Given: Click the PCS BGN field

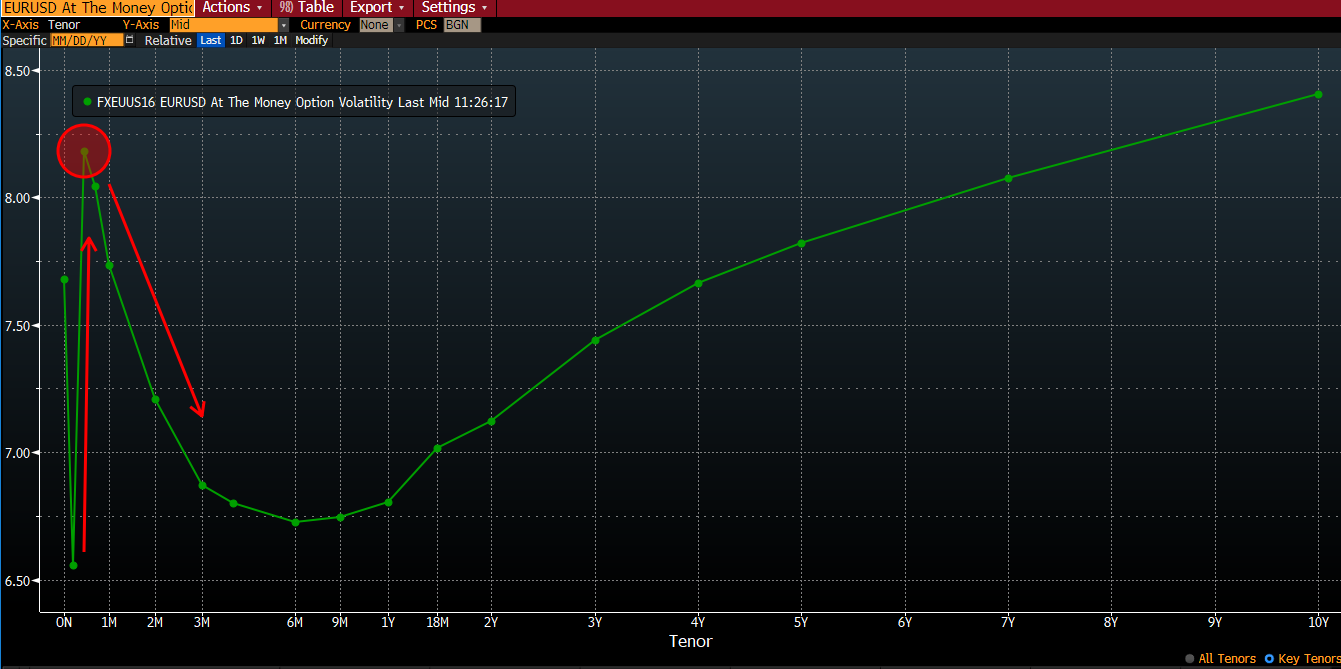Looking at the screenshot, I should (462, 25).
